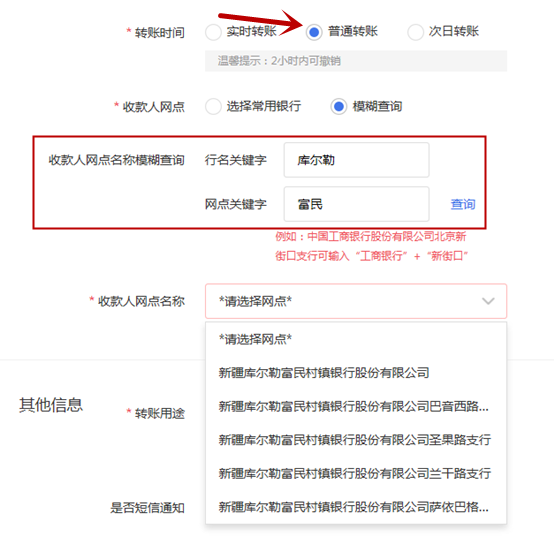Pick 新疆库尔勒富民村镇银行股份有限公司 head office option
554x536 pixels.
coord(356,373)
